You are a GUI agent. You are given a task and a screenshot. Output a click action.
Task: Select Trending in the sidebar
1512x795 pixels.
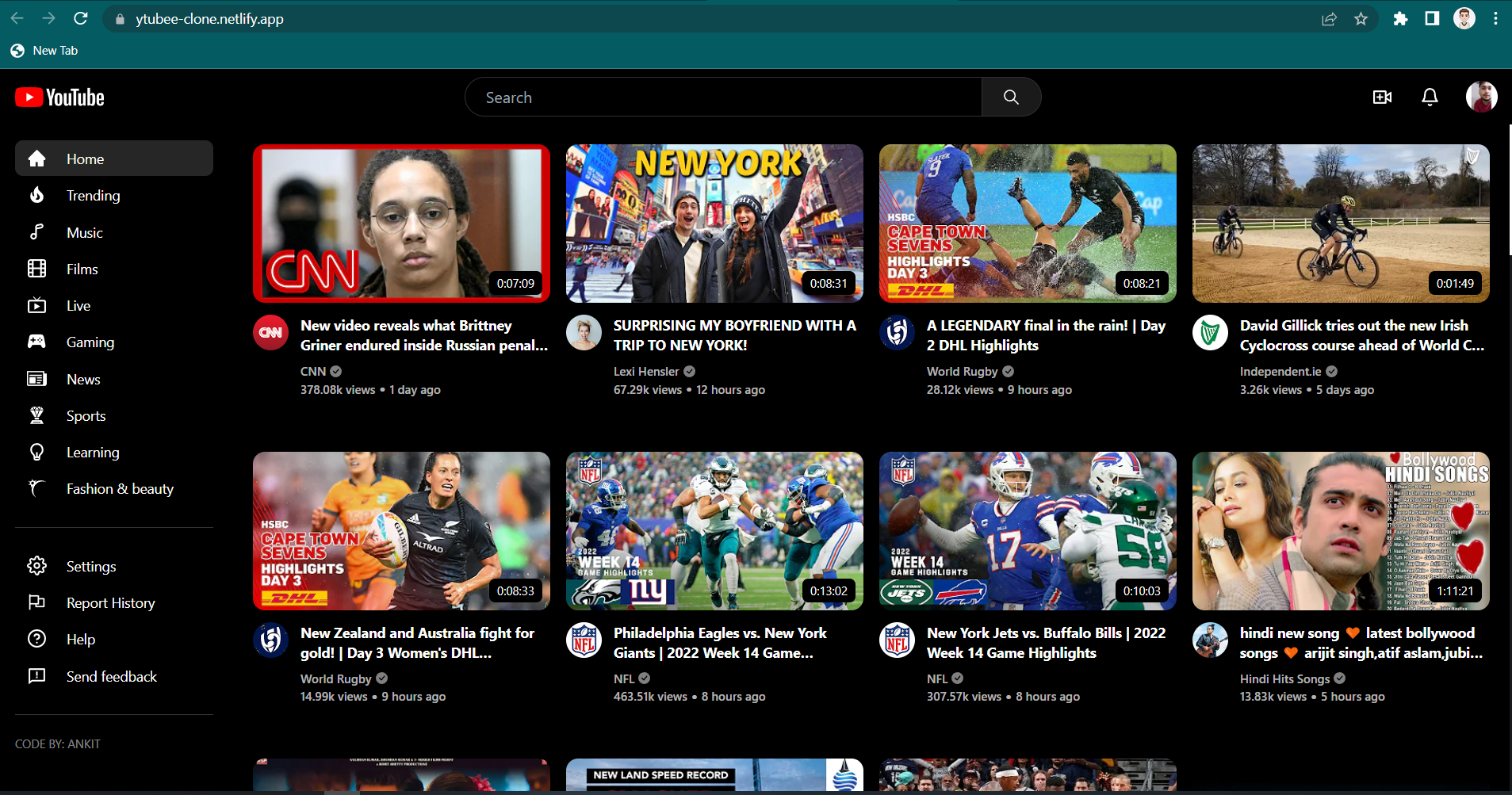[x=114, y=195]
